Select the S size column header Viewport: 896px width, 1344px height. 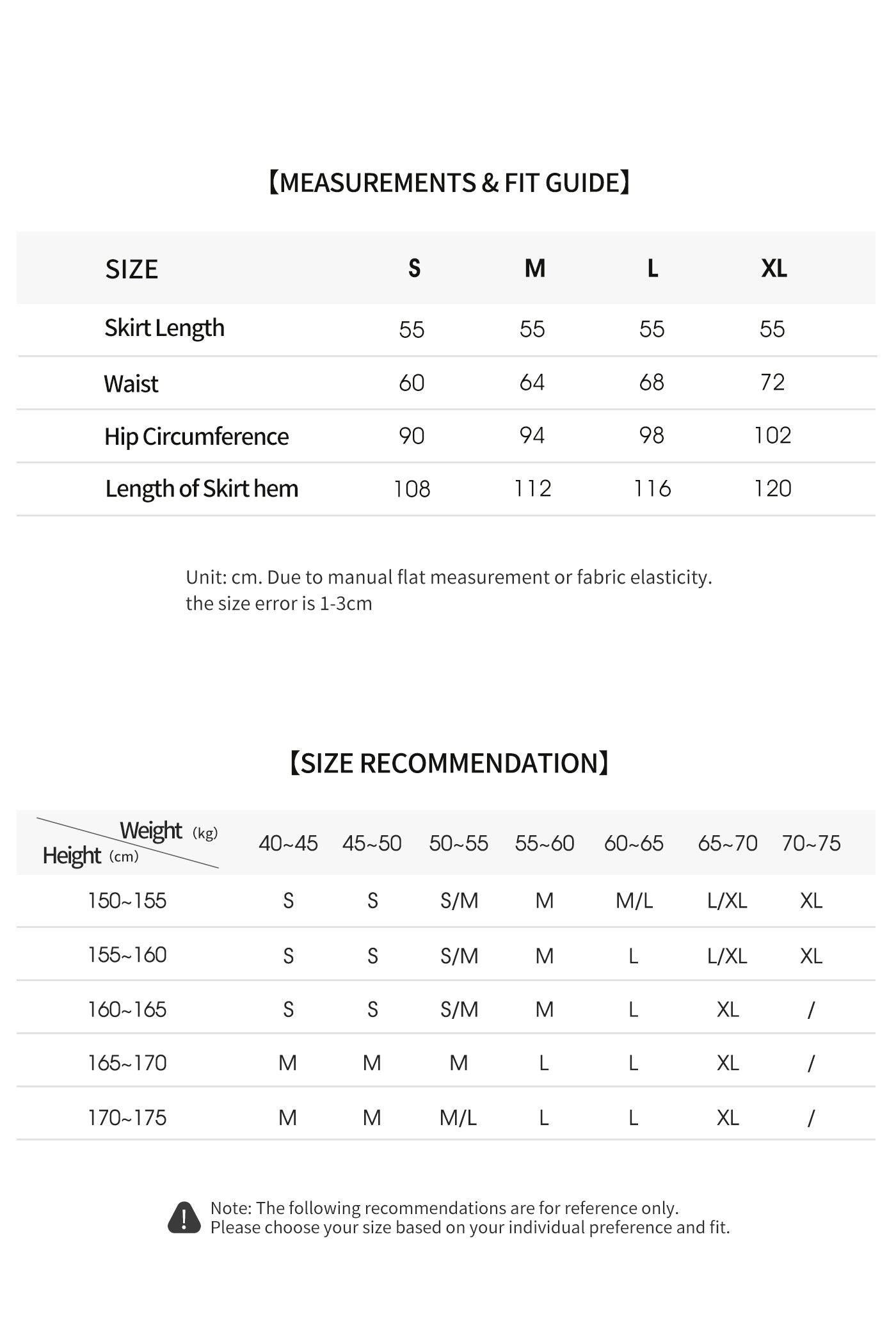(415, 268)
